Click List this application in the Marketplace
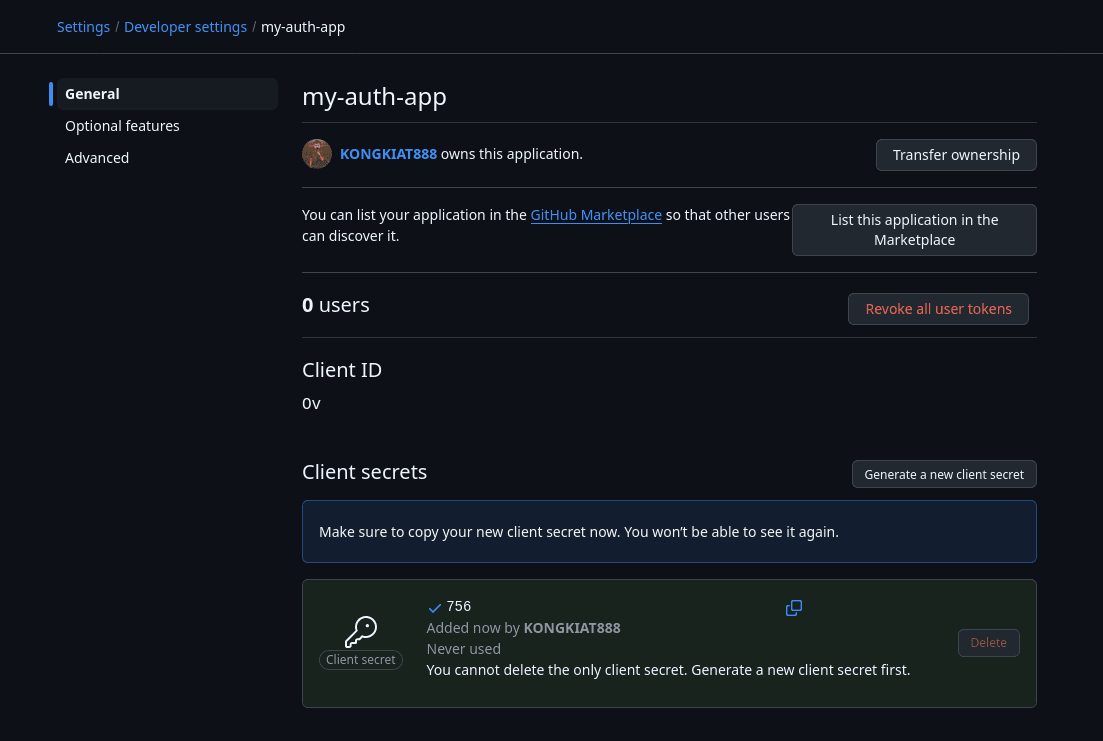 pos(913,229)
